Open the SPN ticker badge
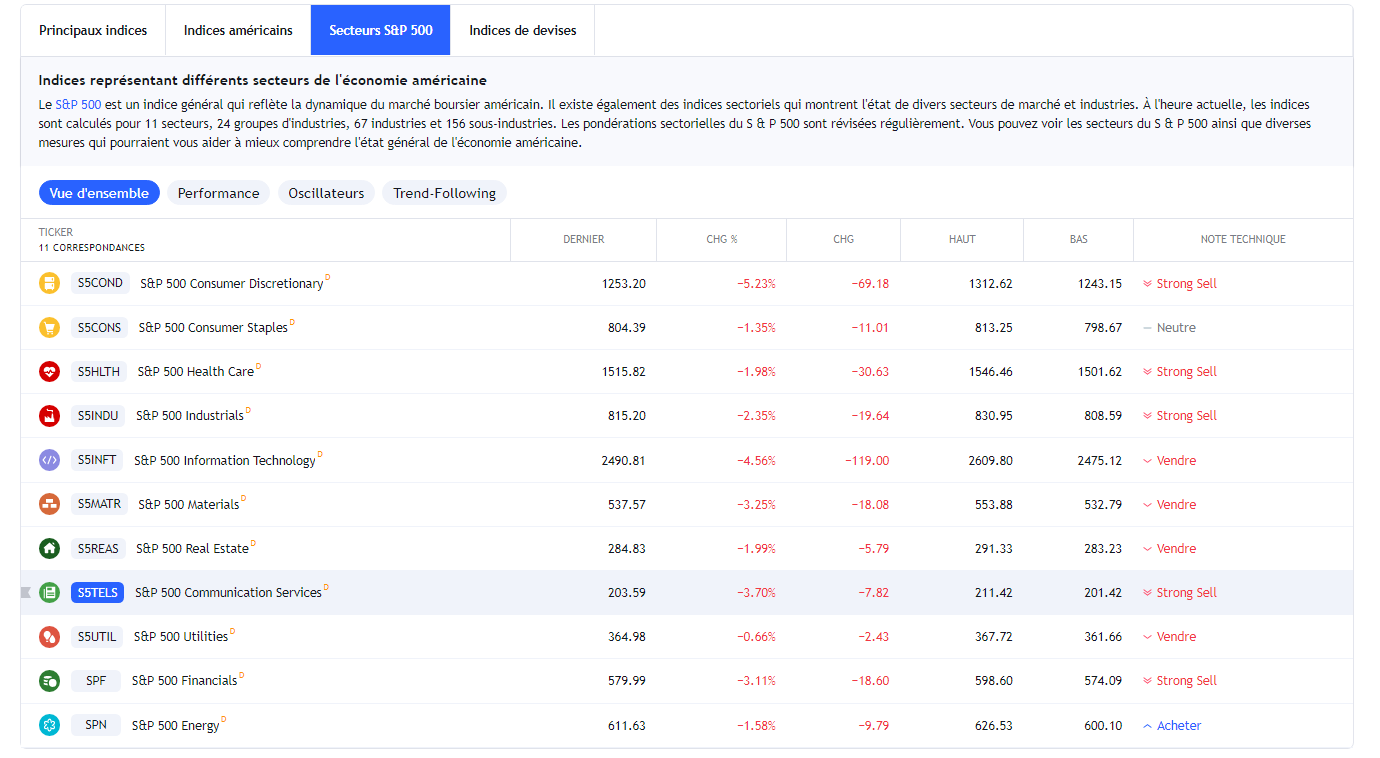Screen dimensions: 1380x758 96,725
